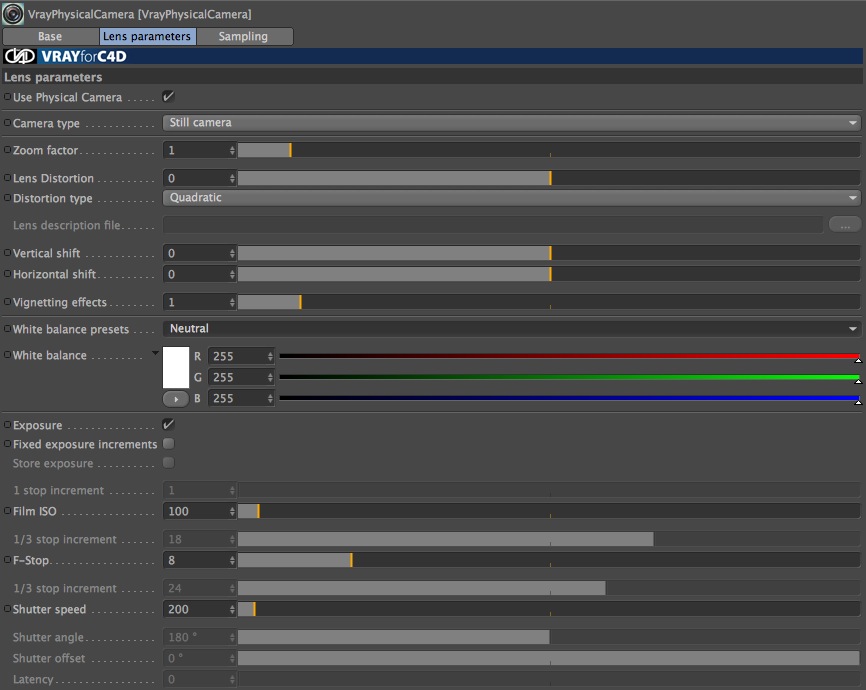This screenshot has height=690, width=866.
Task: Enable Fixed exposure increments checkbox
Action: [168, 444]
